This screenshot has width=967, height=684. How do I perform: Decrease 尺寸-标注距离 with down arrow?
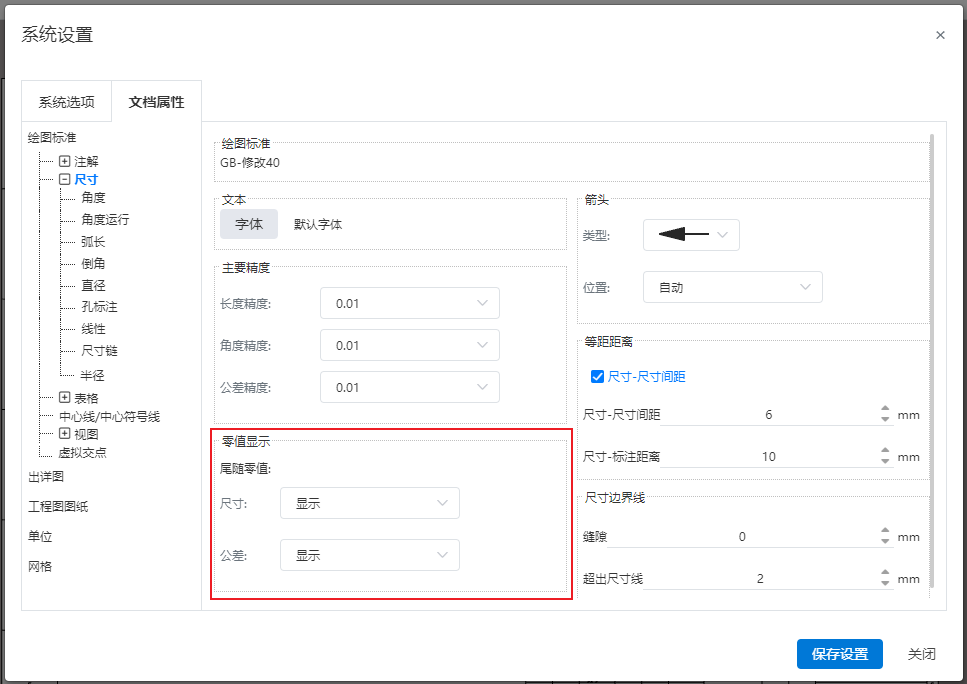click(x=885, y=461)
